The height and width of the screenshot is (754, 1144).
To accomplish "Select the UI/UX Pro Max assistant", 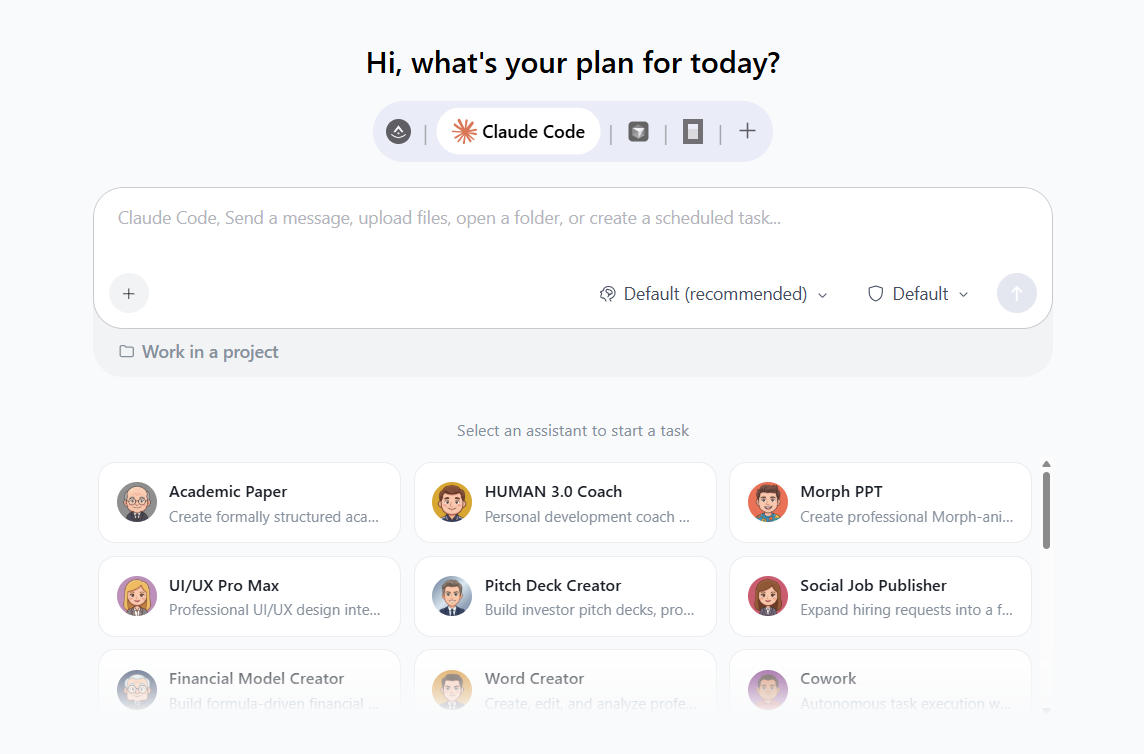I will coord(250,596).
